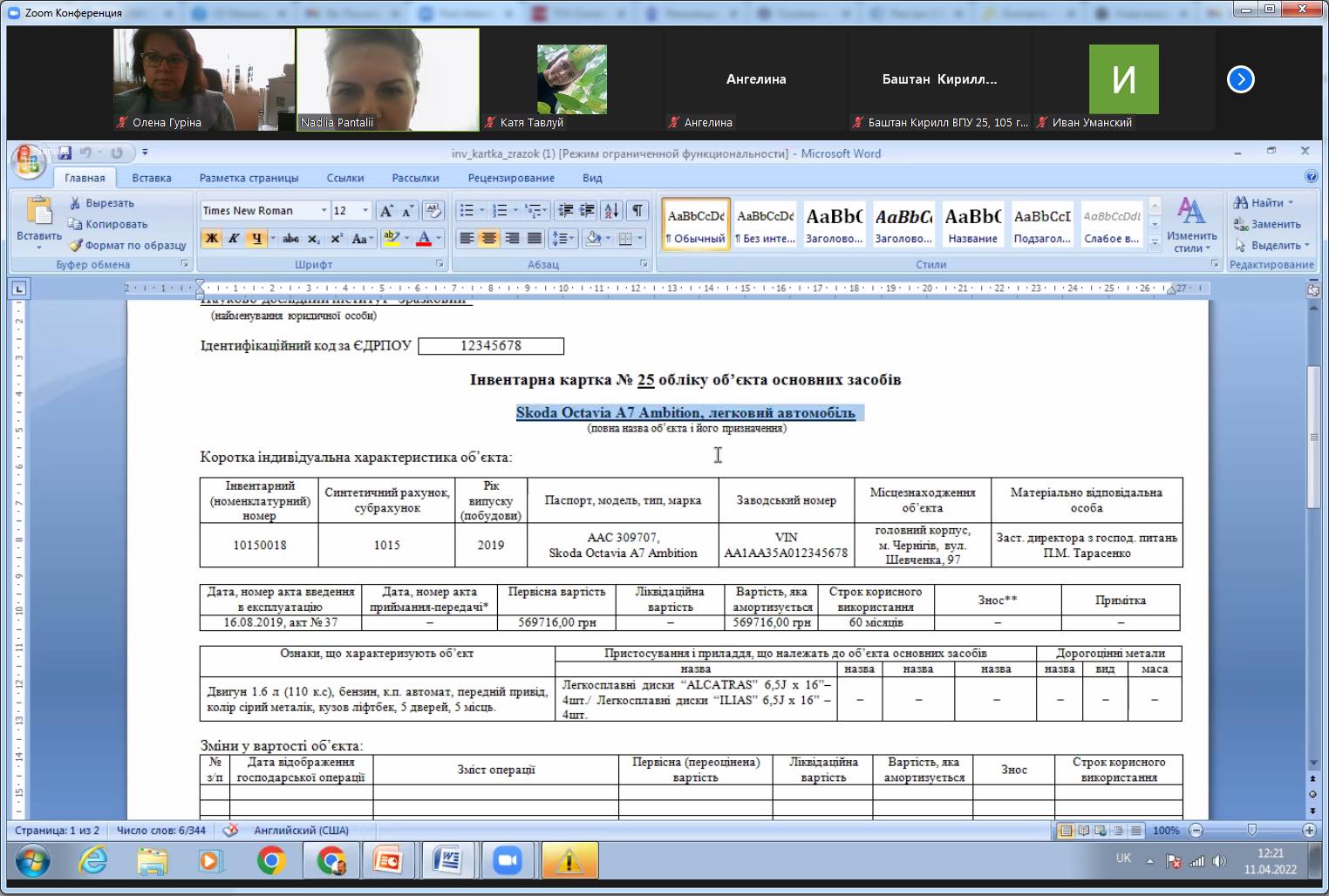The height and width of the screenshot is (896, 1329).
Task: Click the word count (Число слов) in status bar
Action: coord(161,831)
